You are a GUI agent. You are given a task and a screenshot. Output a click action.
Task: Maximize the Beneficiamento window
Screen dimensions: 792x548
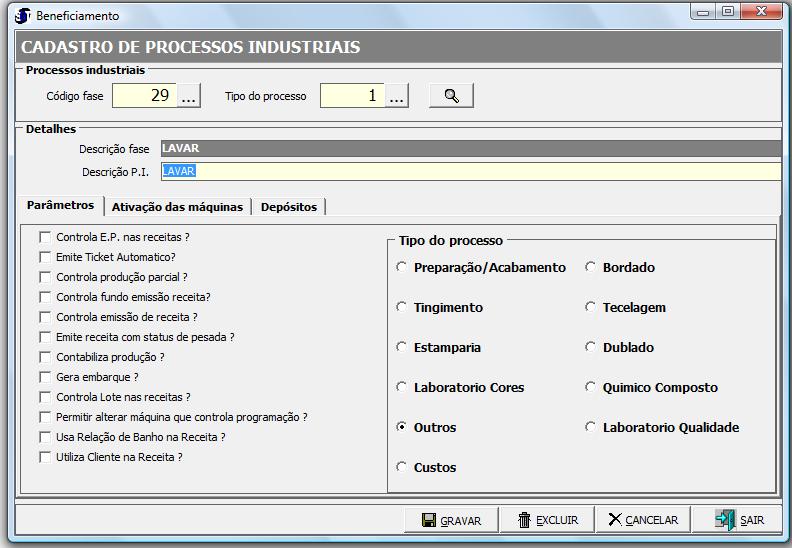[727, 11]
